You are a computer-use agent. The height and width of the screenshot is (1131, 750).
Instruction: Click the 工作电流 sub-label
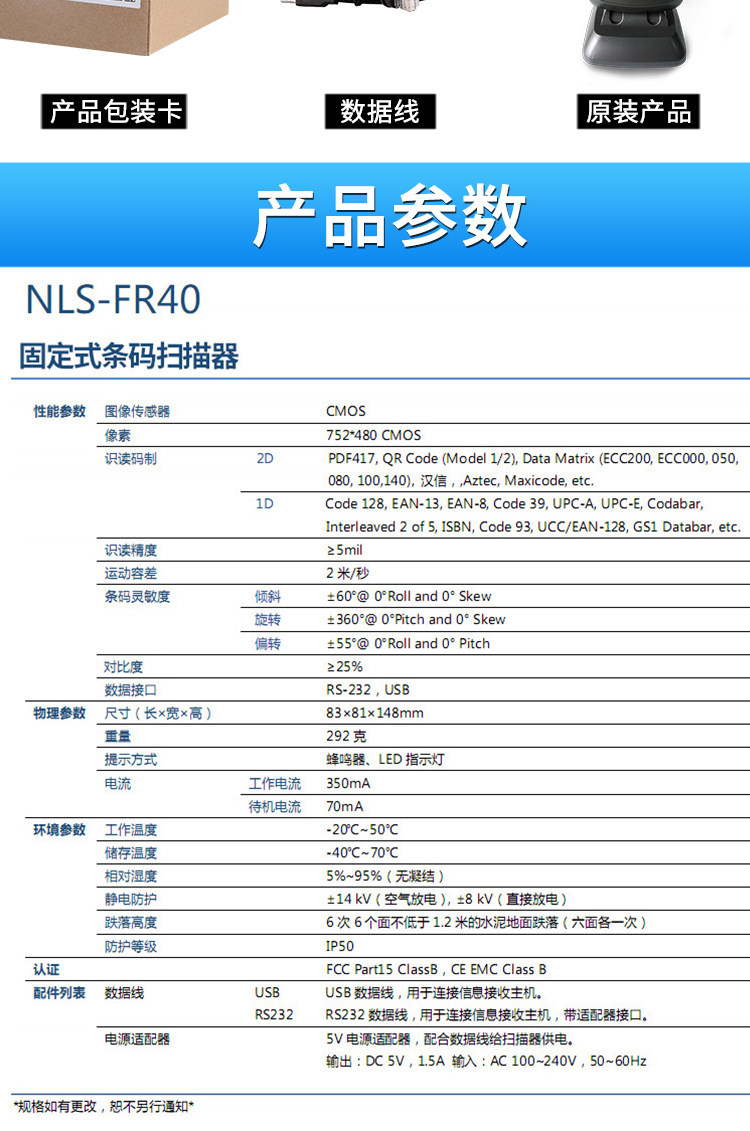click(x=275, y=783)
